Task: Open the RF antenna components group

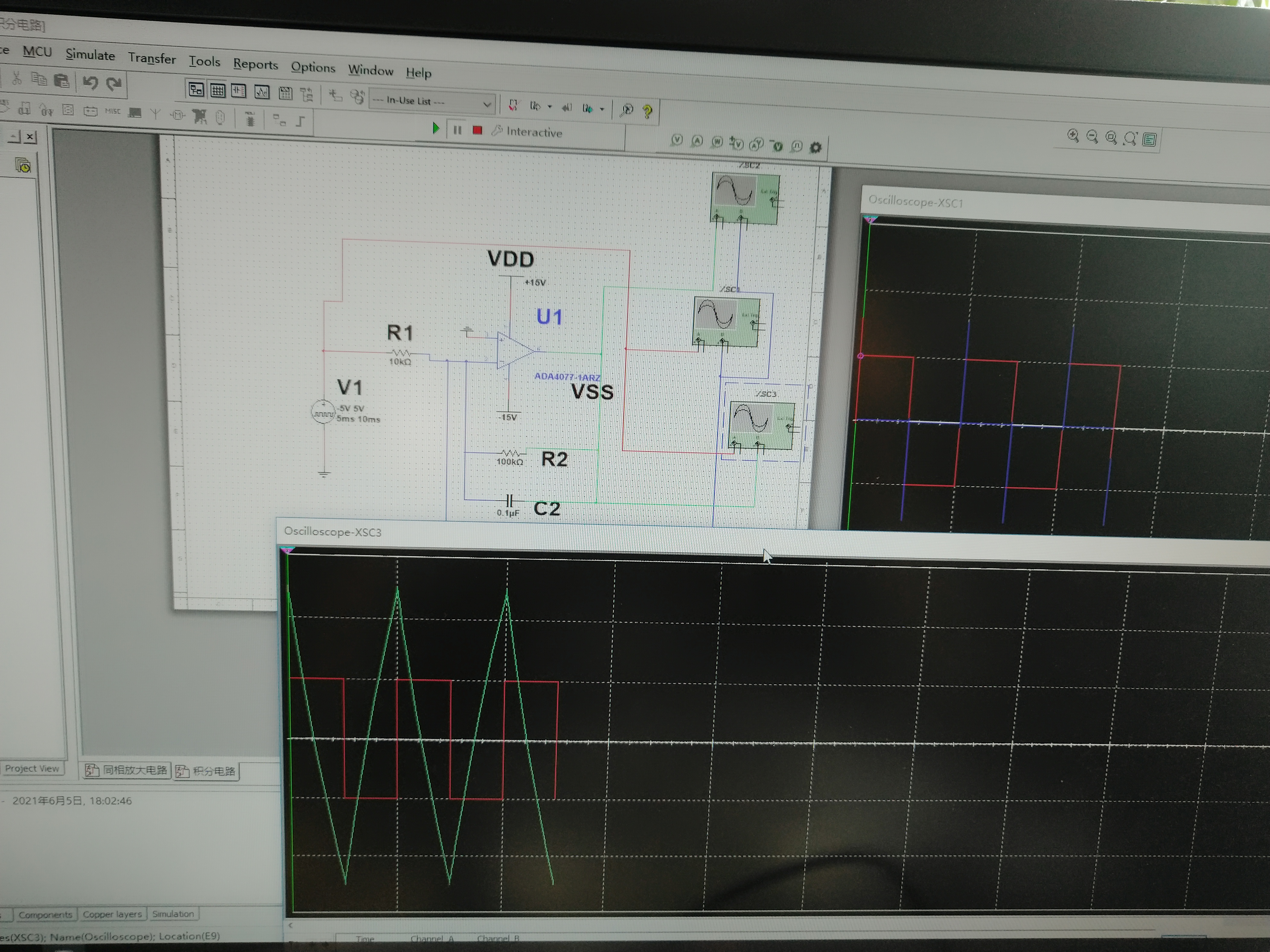Action: (155, 114)
